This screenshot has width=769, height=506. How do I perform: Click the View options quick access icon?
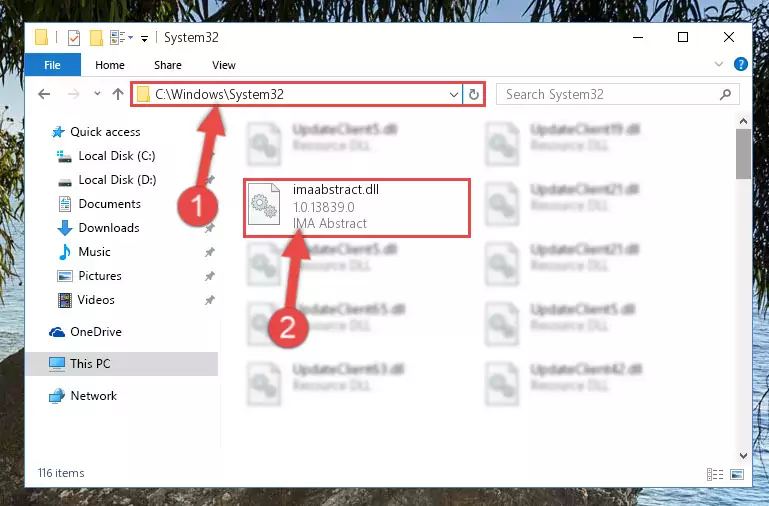[x=121, y=37]
